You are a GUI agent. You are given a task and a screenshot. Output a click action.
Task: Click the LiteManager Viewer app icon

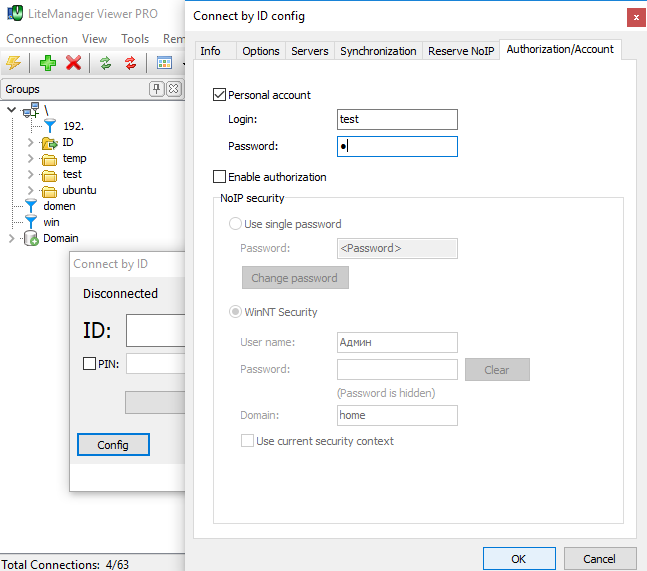pyautogui.click(x=15, y=13)
